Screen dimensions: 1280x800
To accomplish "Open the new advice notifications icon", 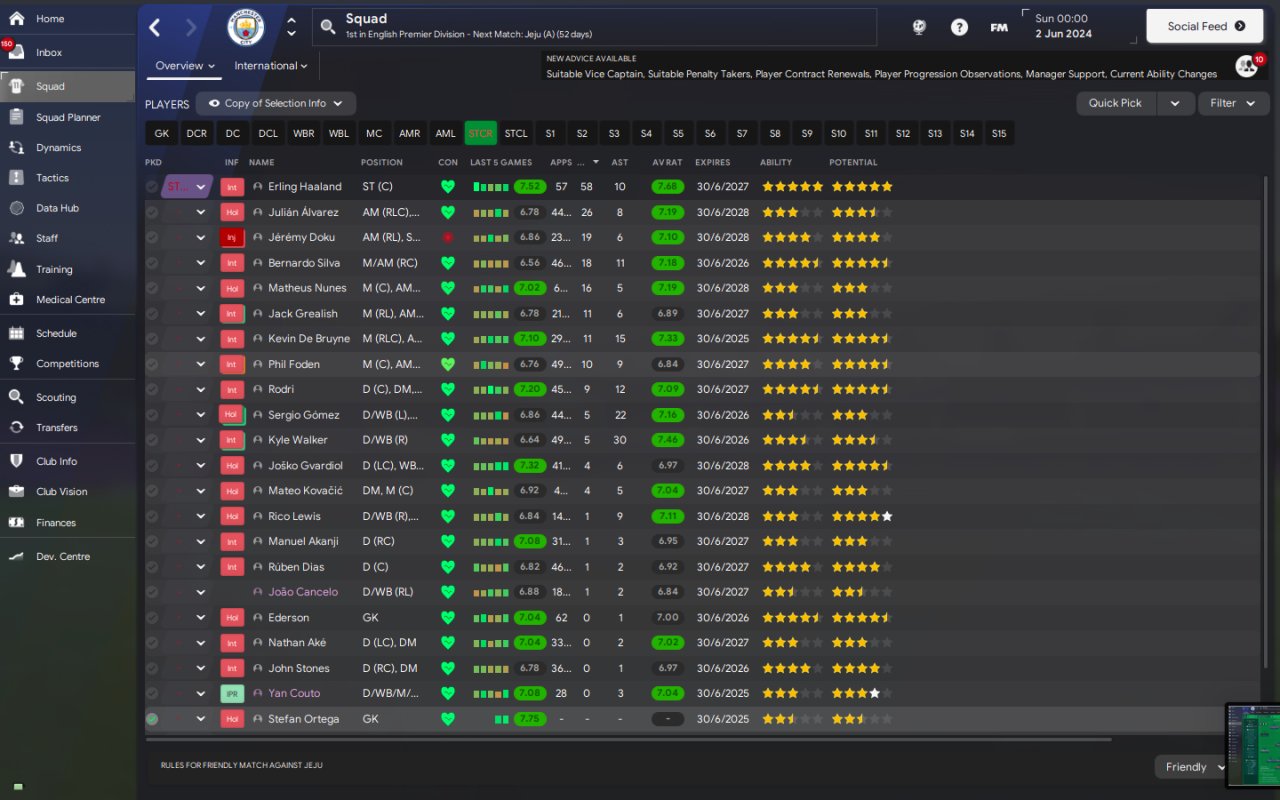I will [x=1247, y=66].
